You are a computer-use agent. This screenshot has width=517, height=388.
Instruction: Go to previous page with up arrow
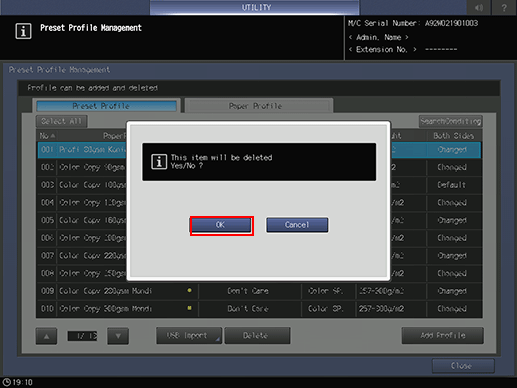point(46,336)
